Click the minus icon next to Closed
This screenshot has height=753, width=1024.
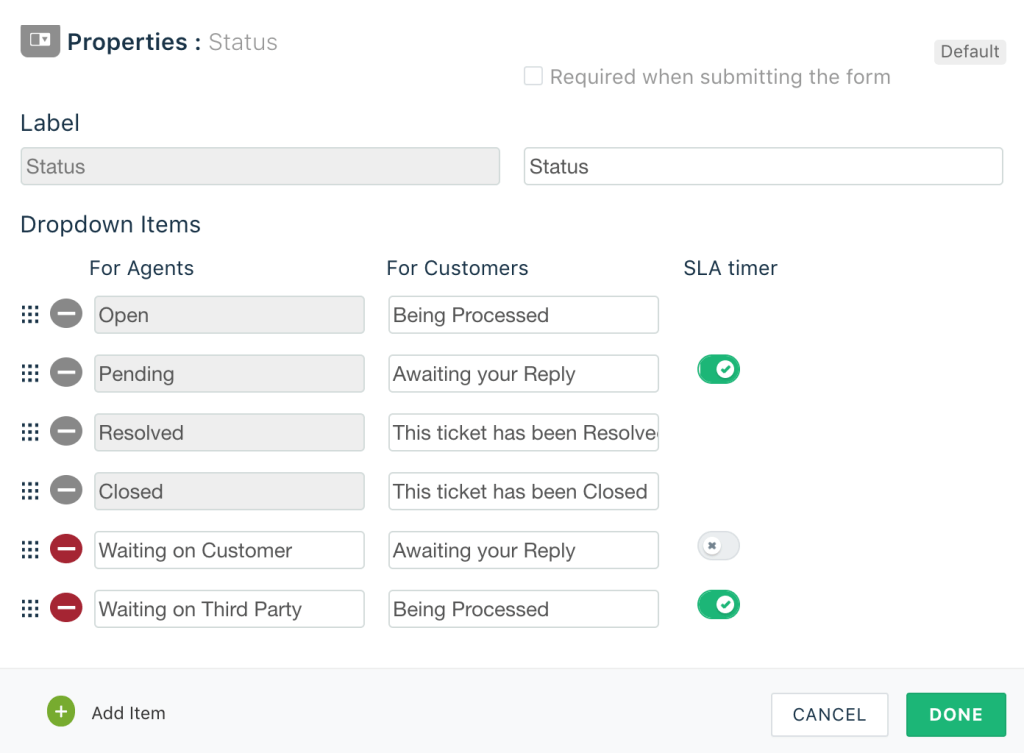point(65,490)
